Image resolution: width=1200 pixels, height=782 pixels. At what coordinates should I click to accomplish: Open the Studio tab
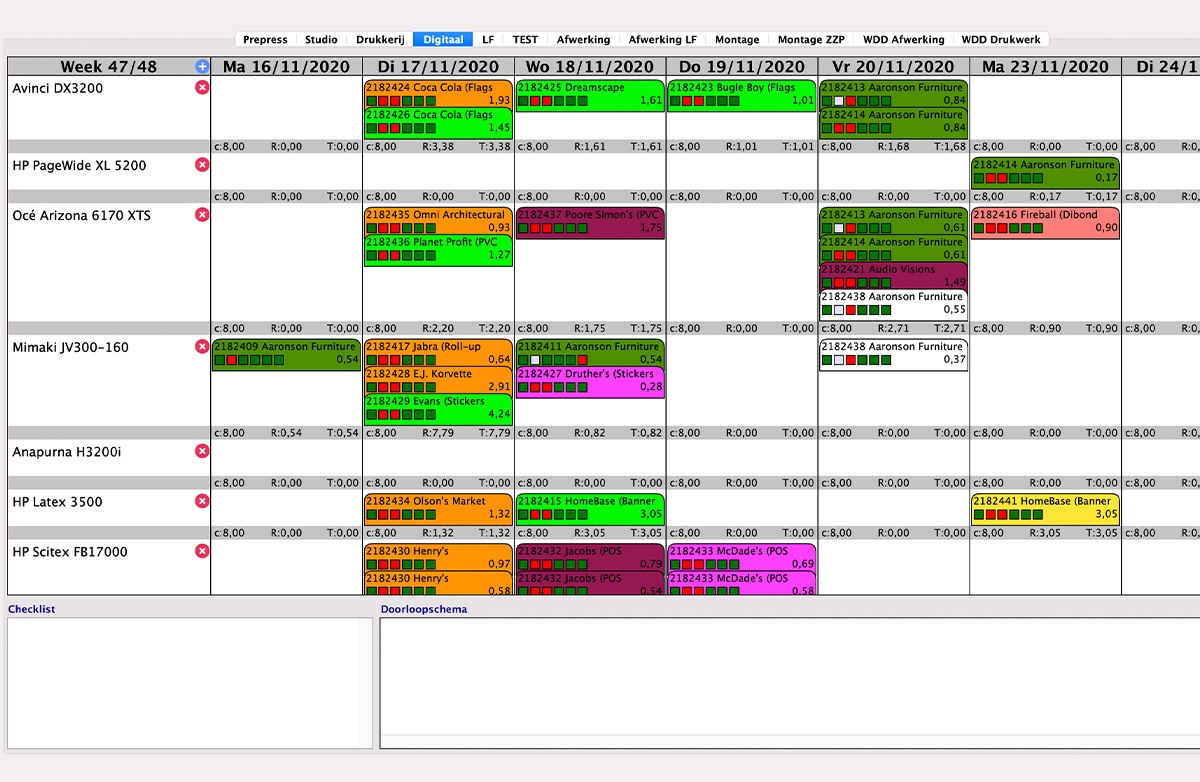tap(321, 40)
